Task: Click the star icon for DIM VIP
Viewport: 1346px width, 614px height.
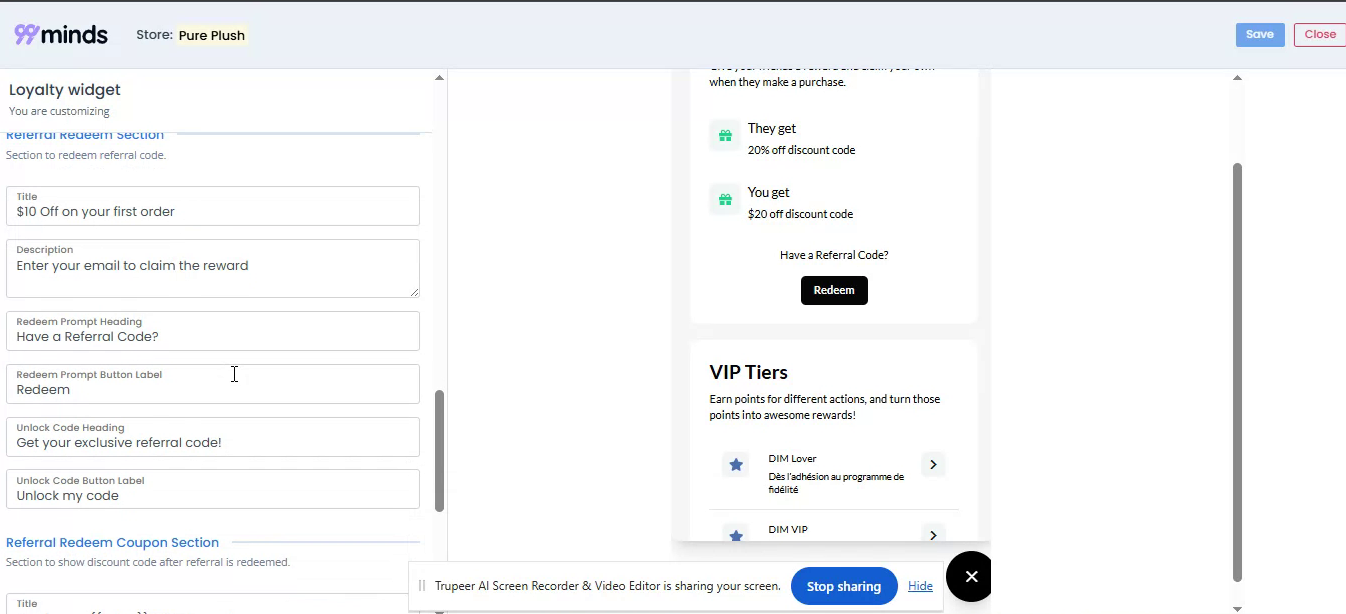Action: [736, 535]
